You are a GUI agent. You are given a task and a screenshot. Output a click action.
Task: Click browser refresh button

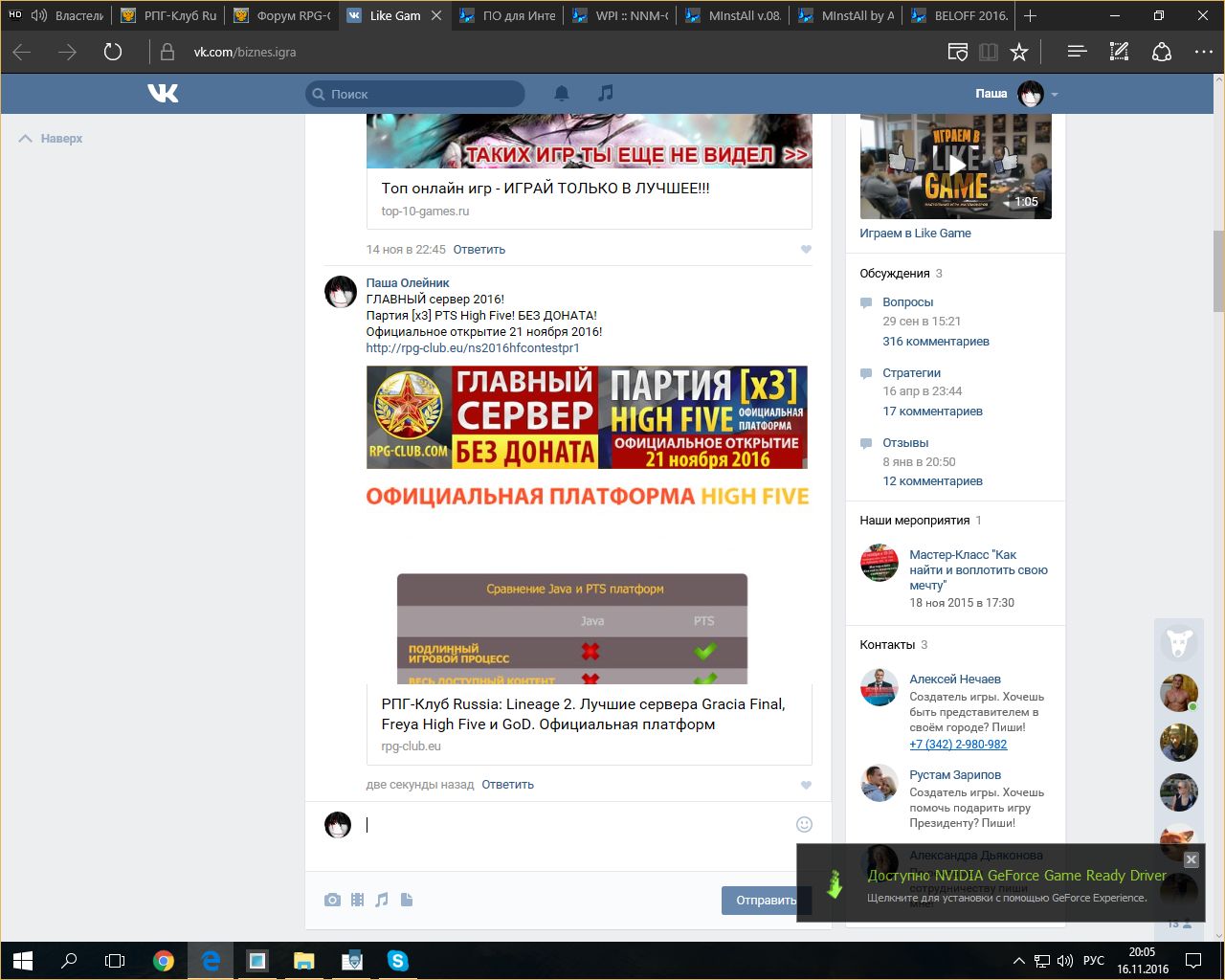click(x=113, y=52)
